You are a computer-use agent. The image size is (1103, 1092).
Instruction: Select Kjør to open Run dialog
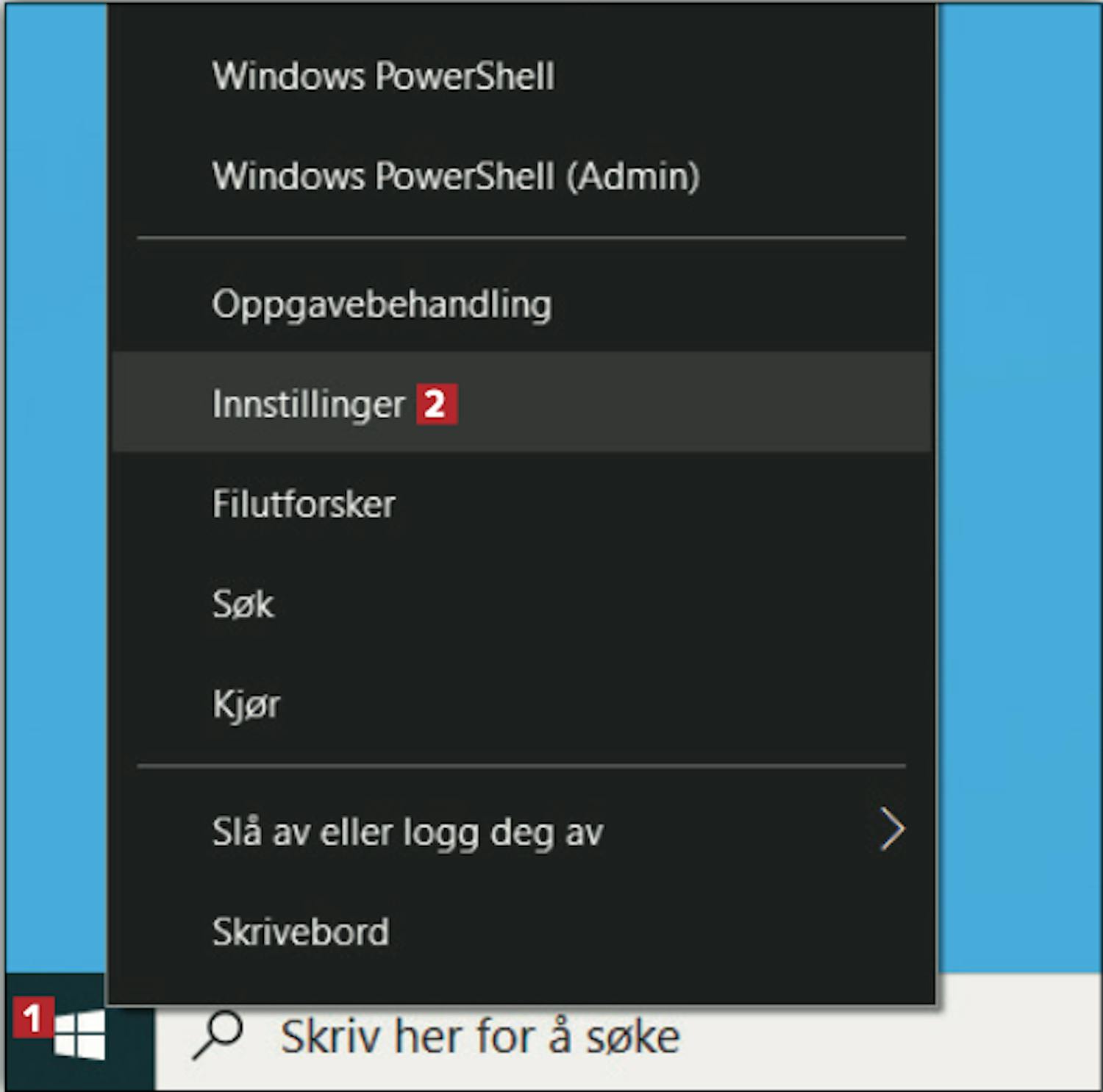(521, 704)
